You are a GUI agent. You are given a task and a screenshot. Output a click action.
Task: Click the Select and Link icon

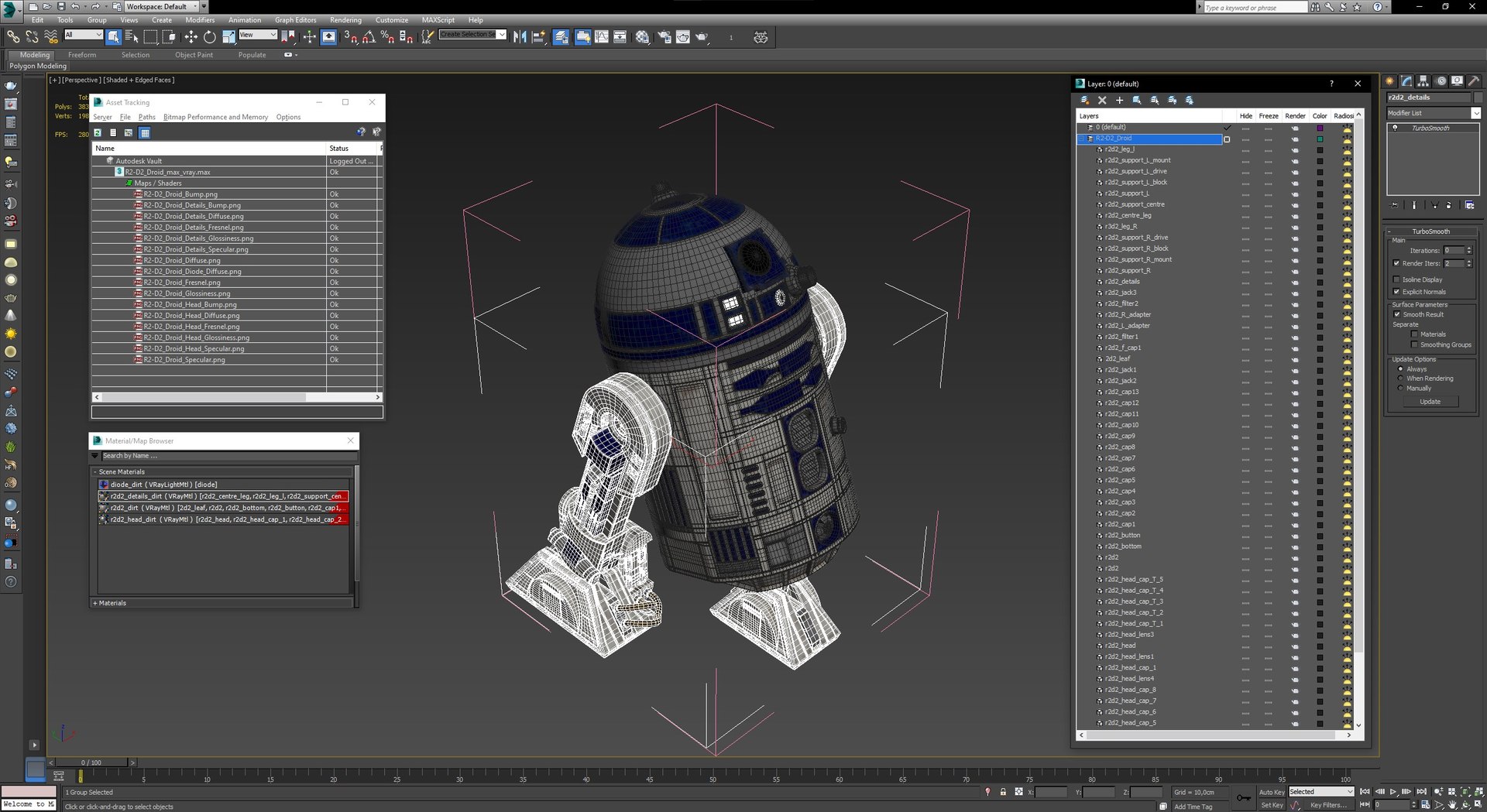coord(13,36)
